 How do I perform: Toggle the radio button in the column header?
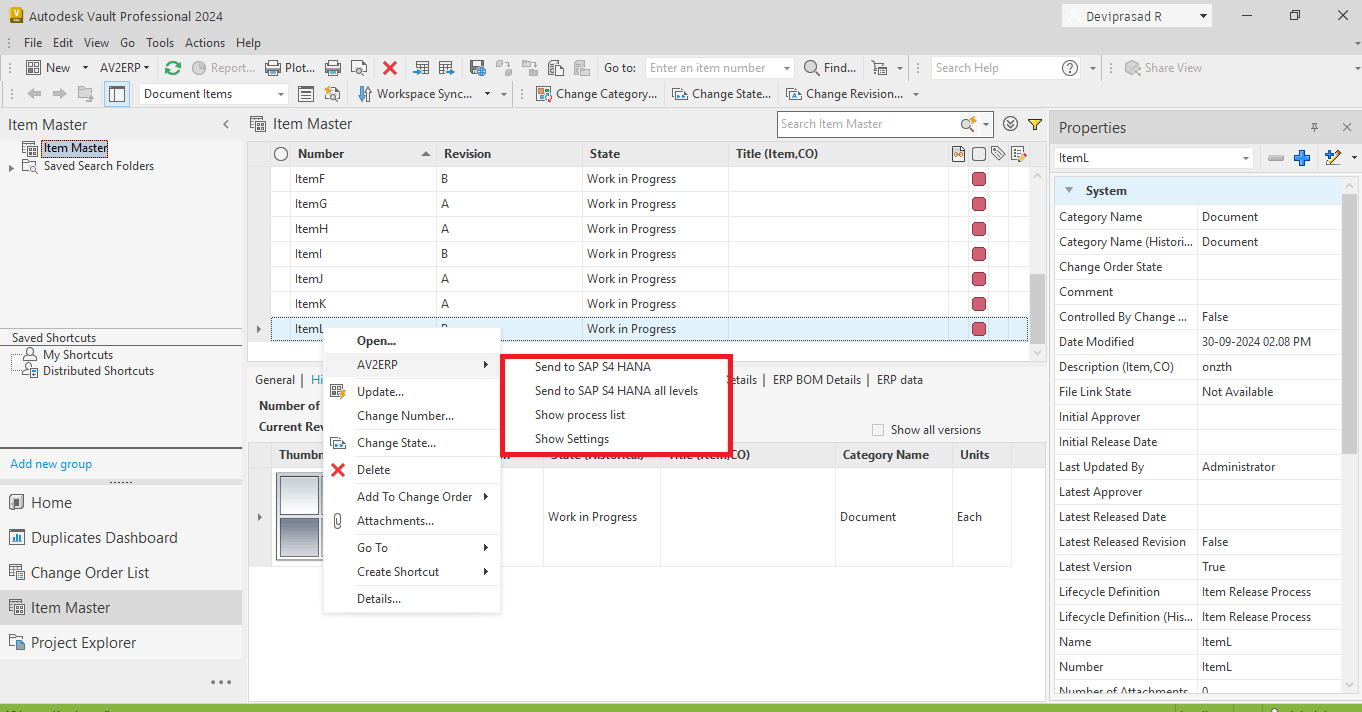pyautogui.click(x=280, y=153)
